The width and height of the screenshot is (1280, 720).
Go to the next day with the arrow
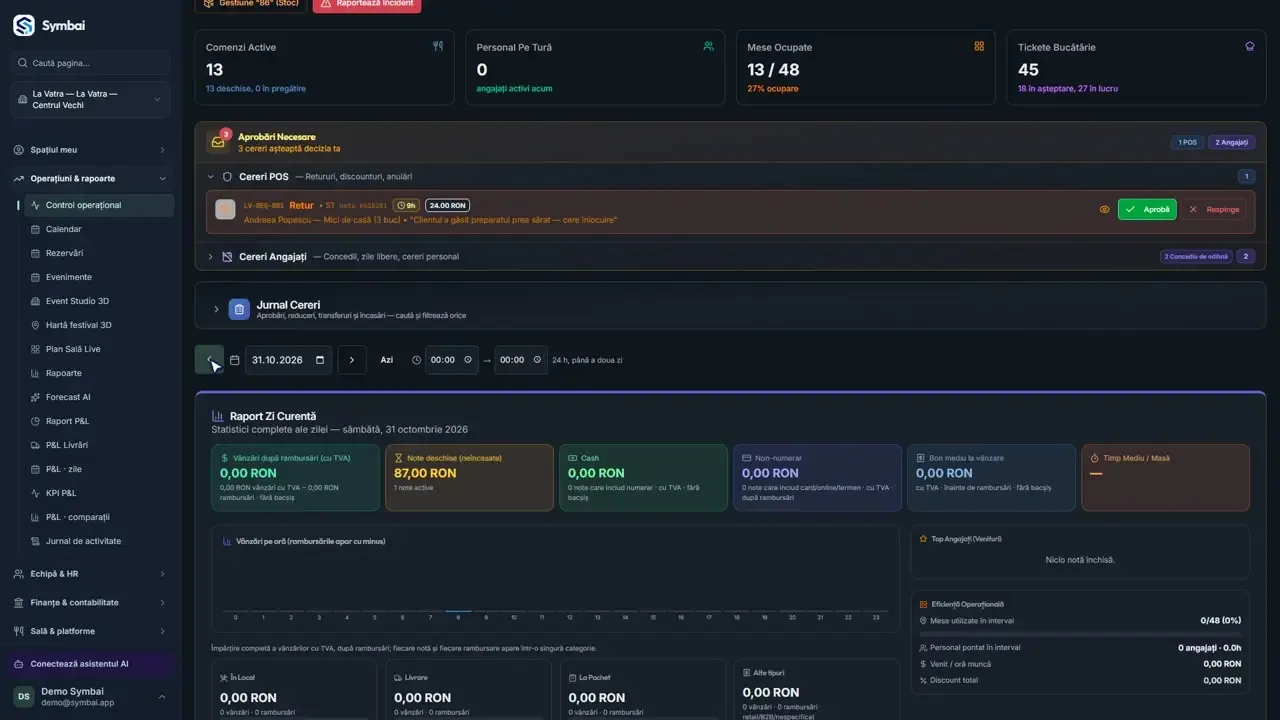(352, 360)
